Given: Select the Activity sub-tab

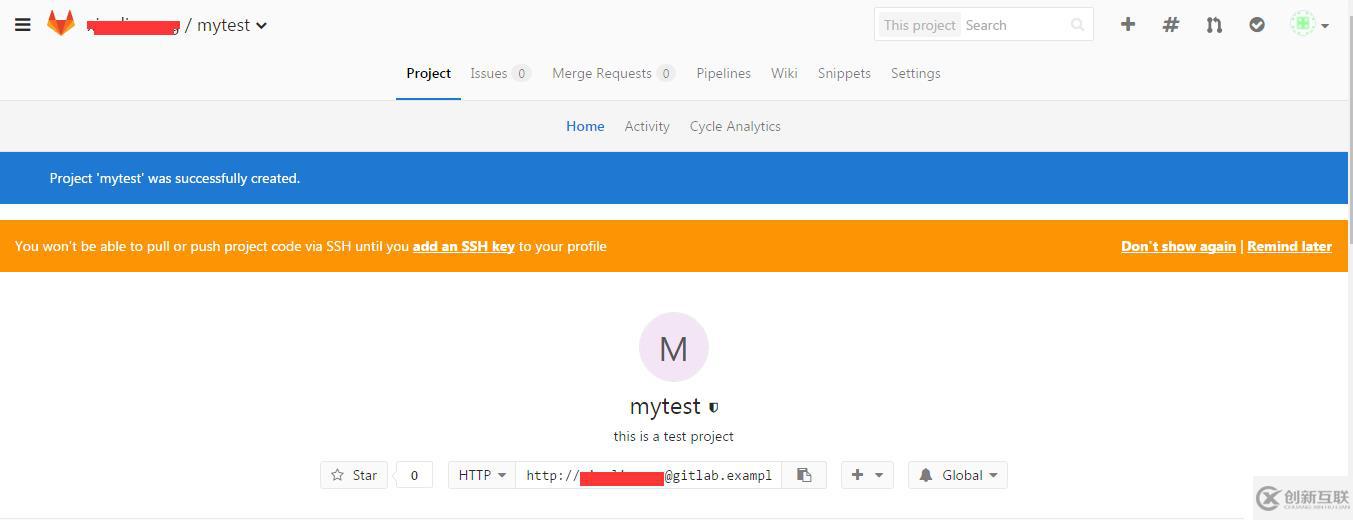Looking at the screenshot, I should click(x=647, y=126).
